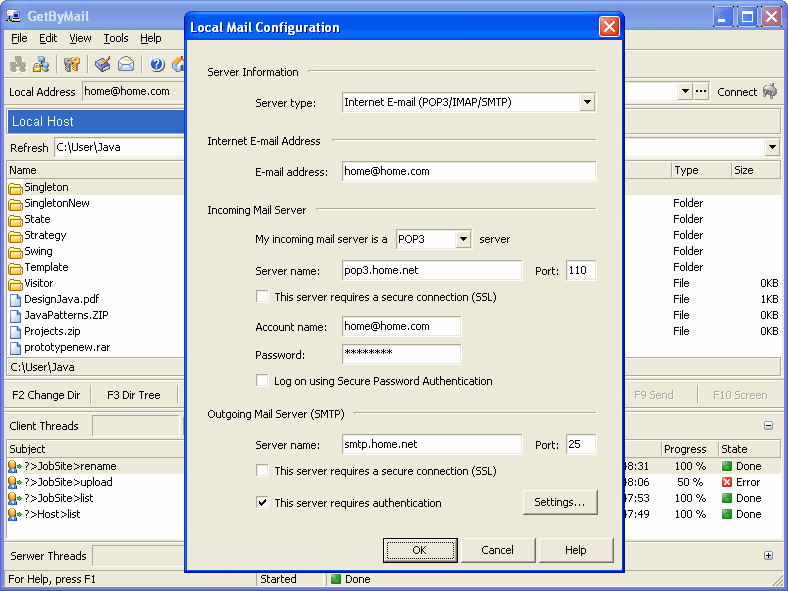788x591 pixels.
Task: Click the F3 Dir Tree button
Action: 134,395
